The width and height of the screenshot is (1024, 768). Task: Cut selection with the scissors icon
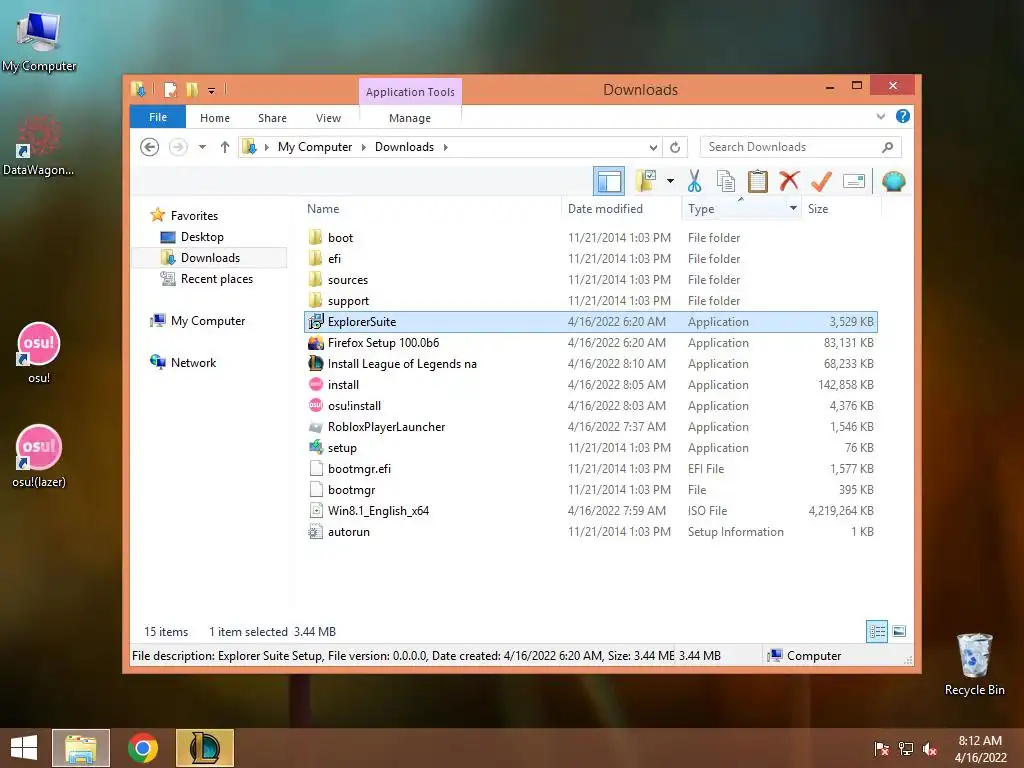[694, 181]
